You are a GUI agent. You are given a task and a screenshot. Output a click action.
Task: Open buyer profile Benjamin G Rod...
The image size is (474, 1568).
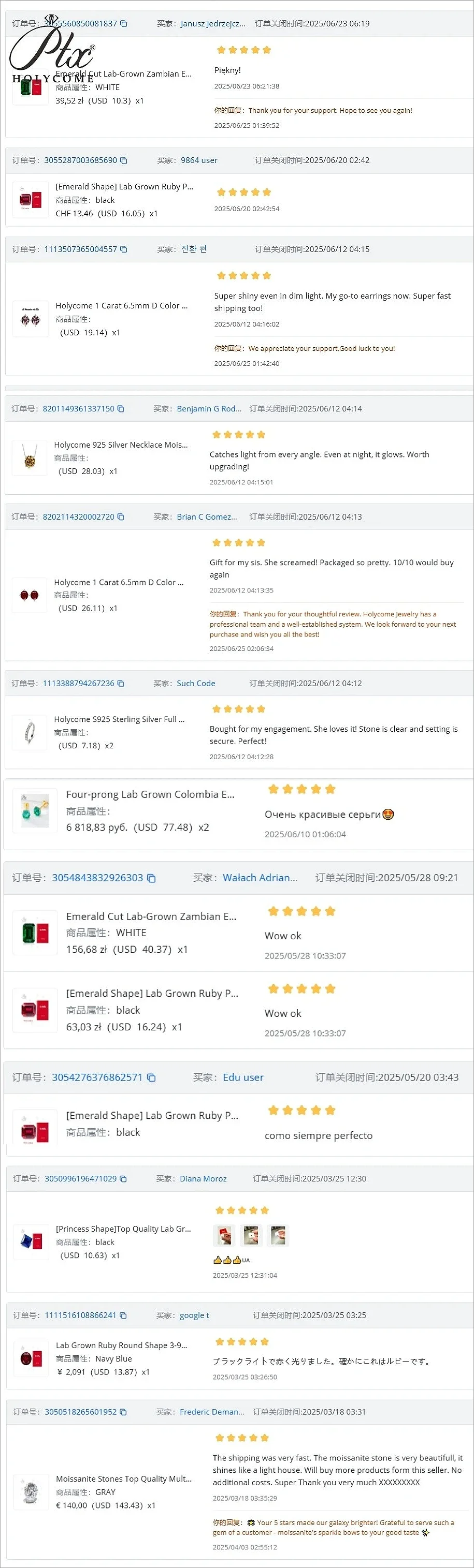[209, 409]
